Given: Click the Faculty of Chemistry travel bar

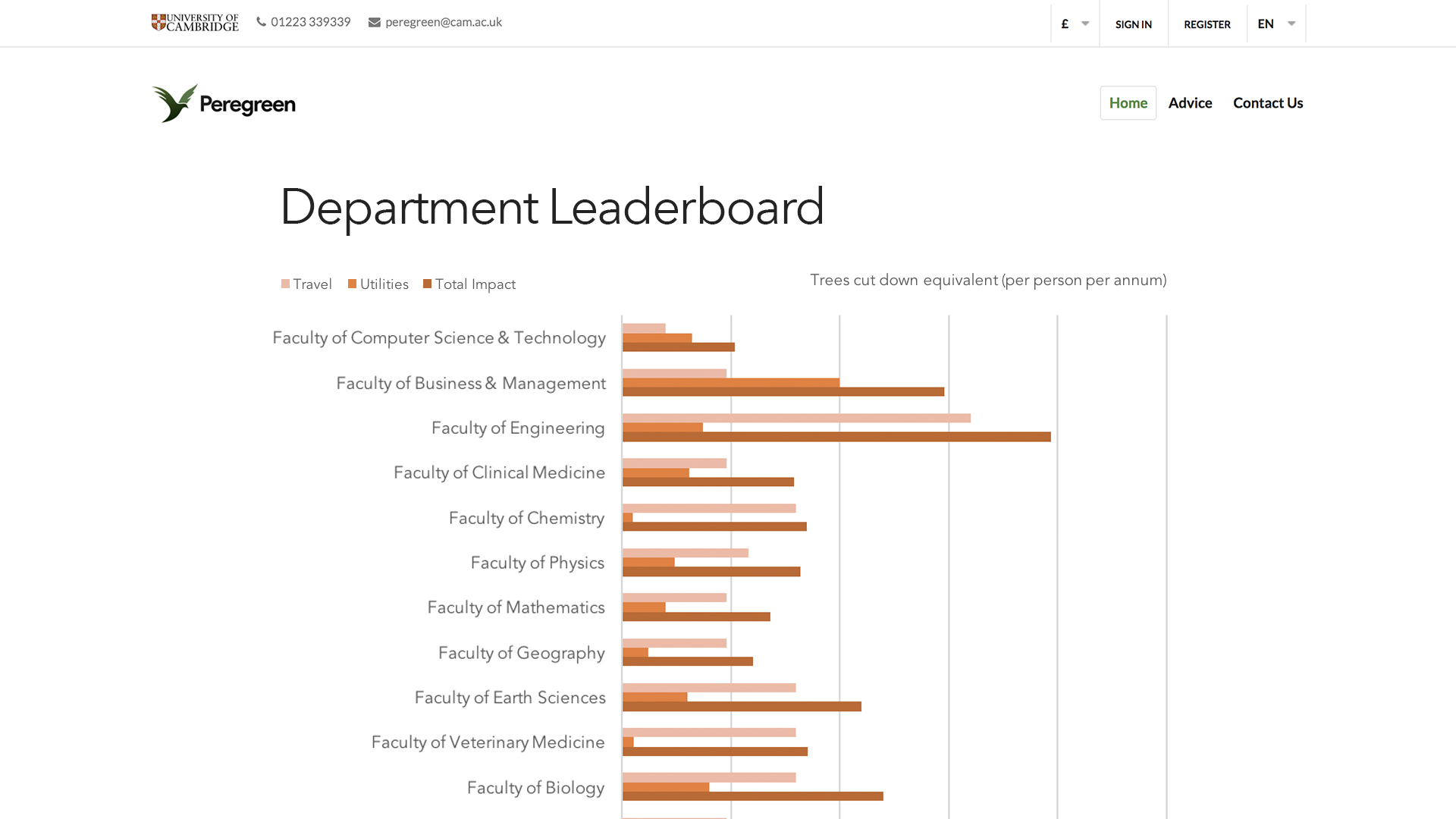Looking at the screenshot, I should pos(708,508).
